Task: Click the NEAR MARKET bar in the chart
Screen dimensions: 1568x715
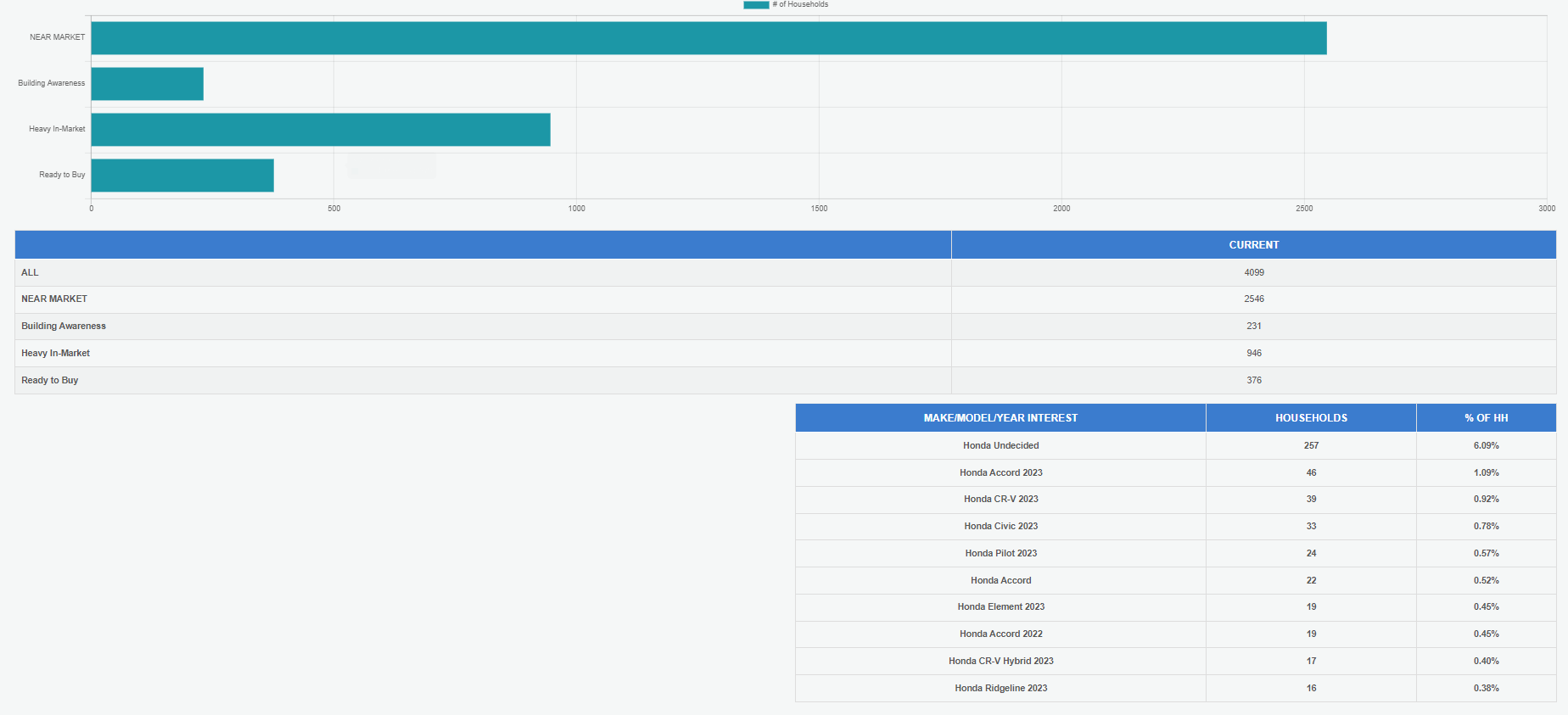Action: pos(708,38)
